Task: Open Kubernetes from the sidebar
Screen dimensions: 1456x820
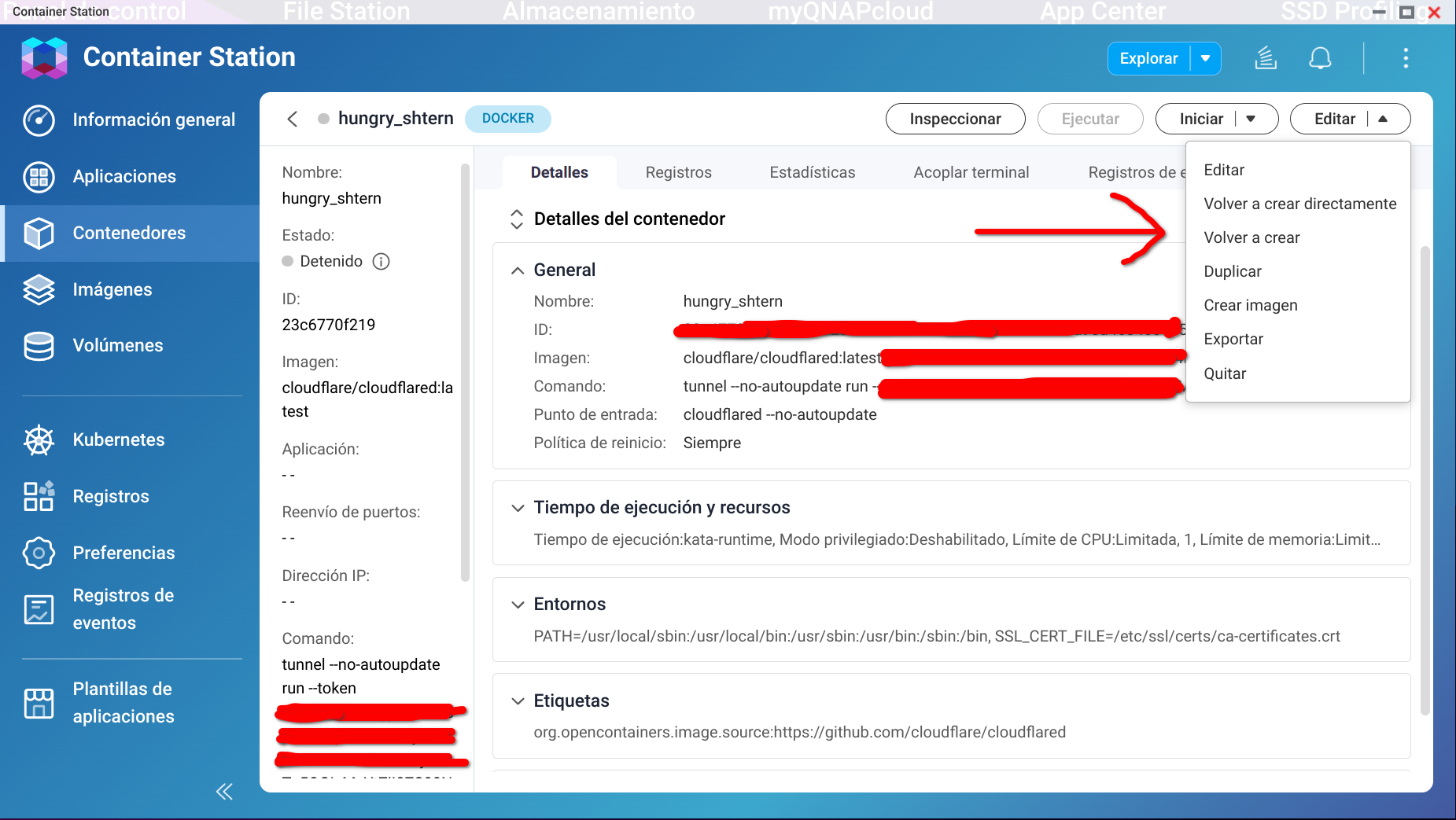Action: [x=118, y=439]
